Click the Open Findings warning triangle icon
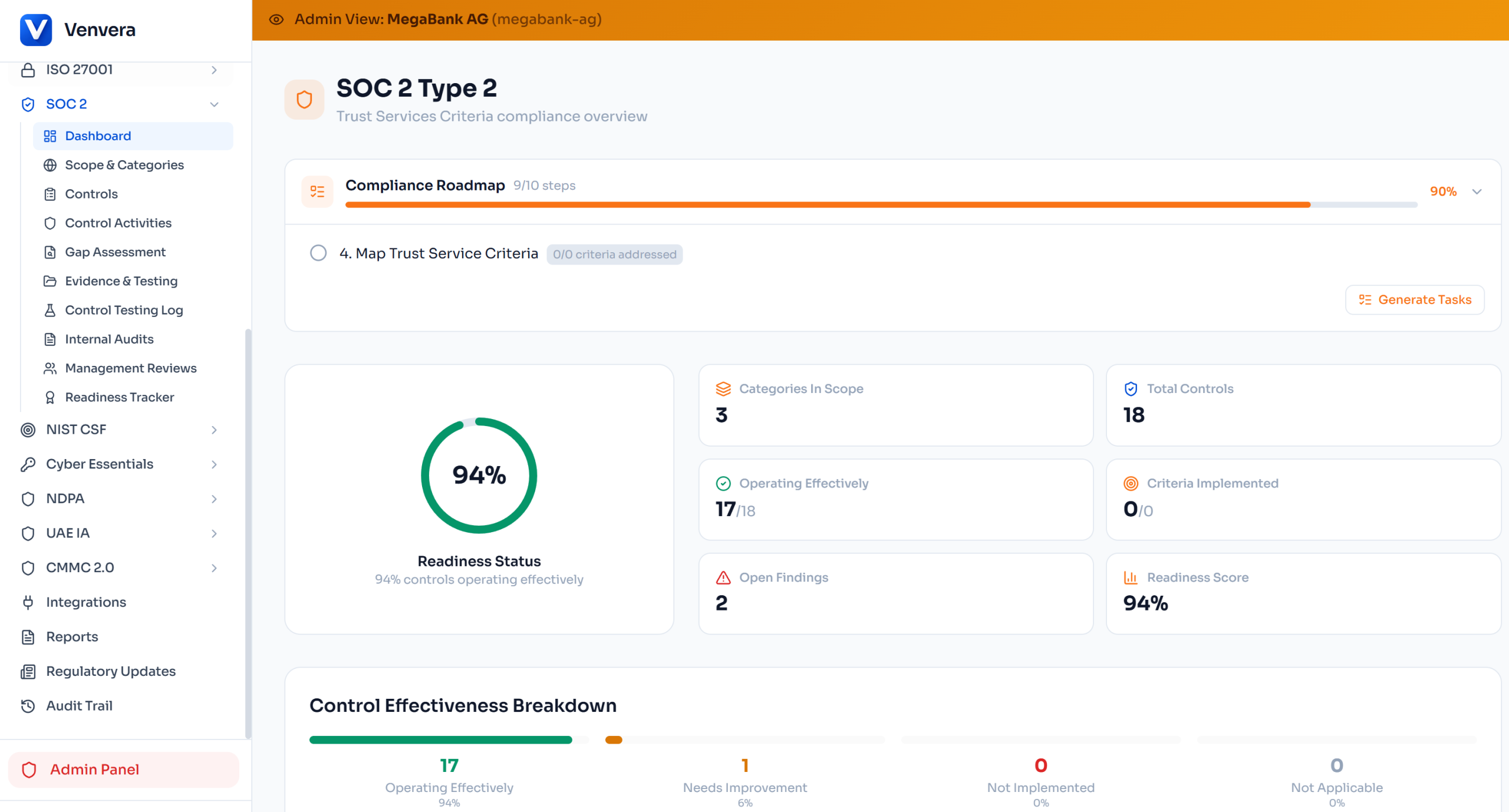Image resolution: width=1509 pixels, height=812 pixels. [723, 578]
